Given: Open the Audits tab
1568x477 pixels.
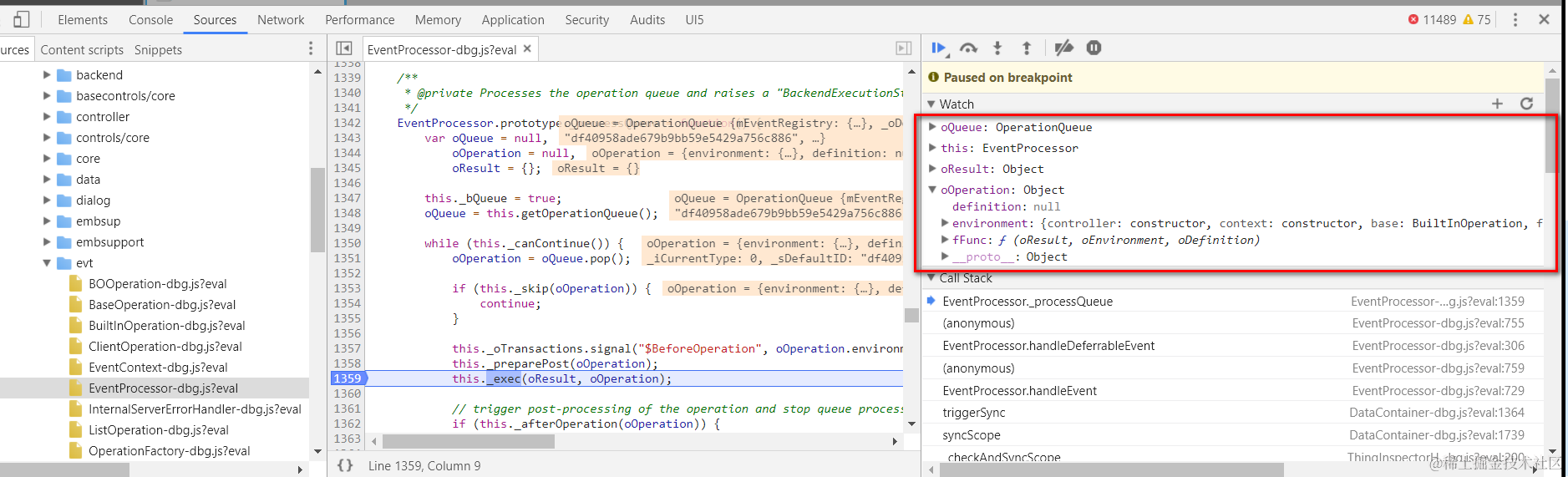Looking at the screenshot, I should [x=647, y=19].
